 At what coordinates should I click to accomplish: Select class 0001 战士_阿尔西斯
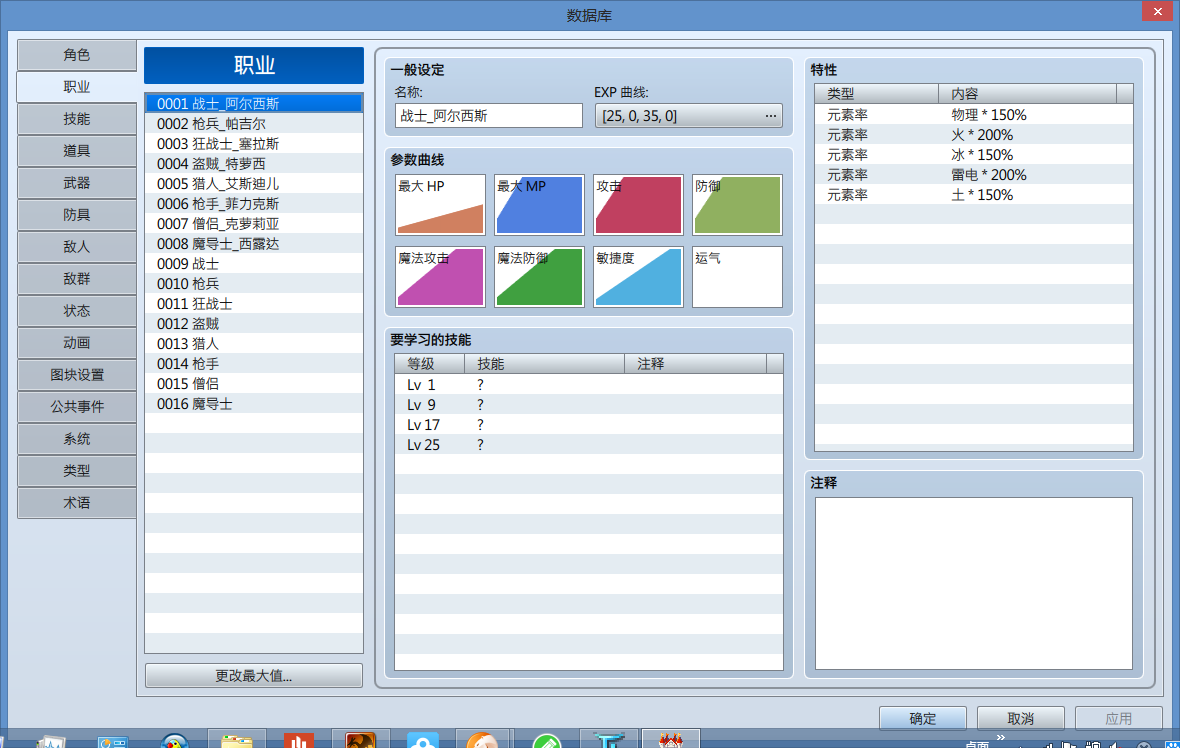click(254, 104)
